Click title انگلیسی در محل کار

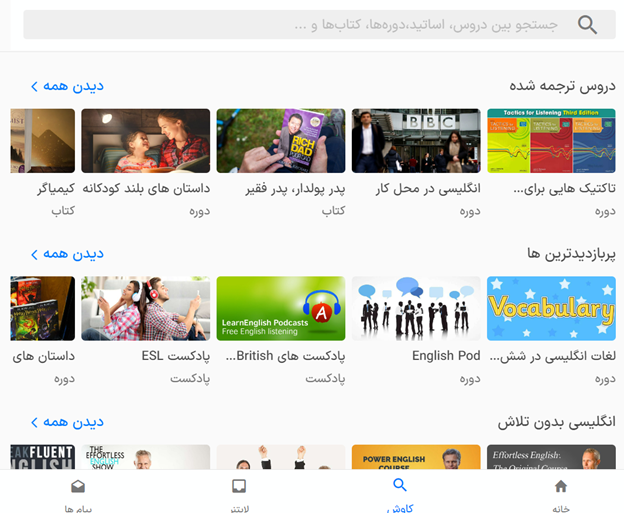tap(428, 189)
